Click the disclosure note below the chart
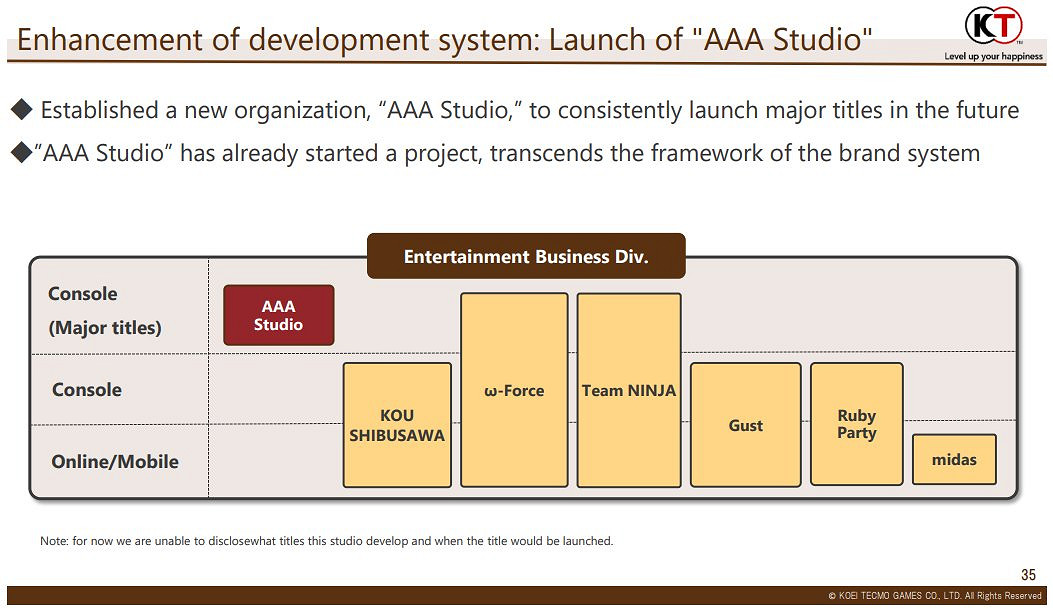 coord(326,541)
